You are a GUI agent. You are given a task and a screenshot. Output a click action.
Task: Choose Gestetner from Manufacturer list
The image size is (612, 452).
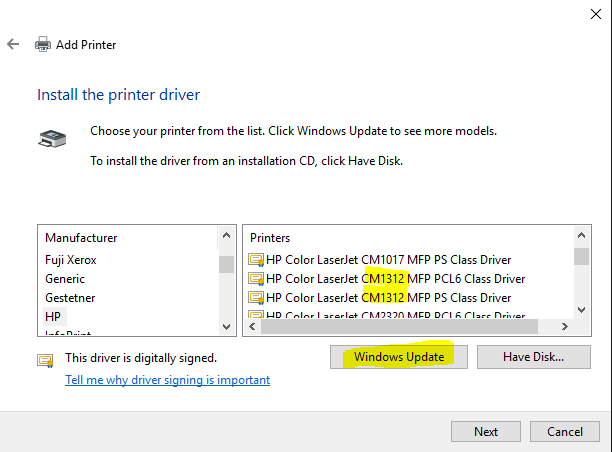(x=71, y=298)
